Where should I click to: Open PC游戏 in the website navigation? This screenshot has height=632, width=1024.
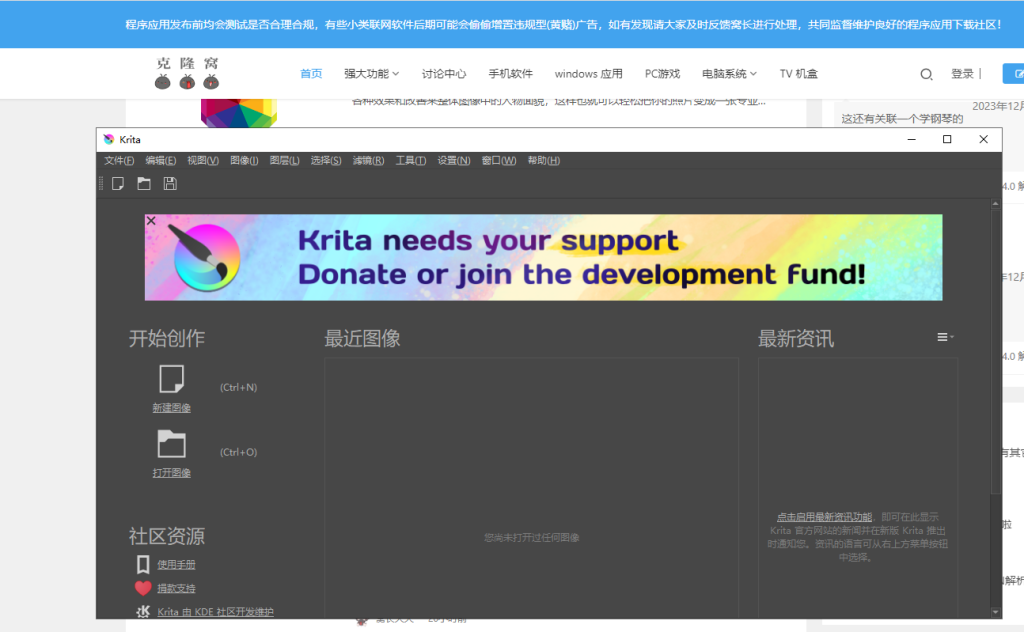pos(662,74)
